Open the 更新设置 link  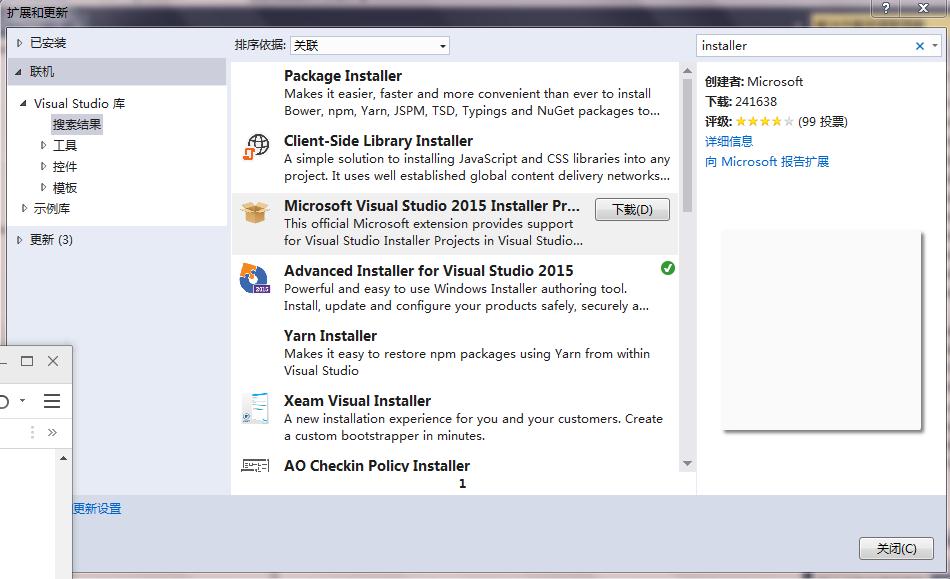click(x=98, y=509)
